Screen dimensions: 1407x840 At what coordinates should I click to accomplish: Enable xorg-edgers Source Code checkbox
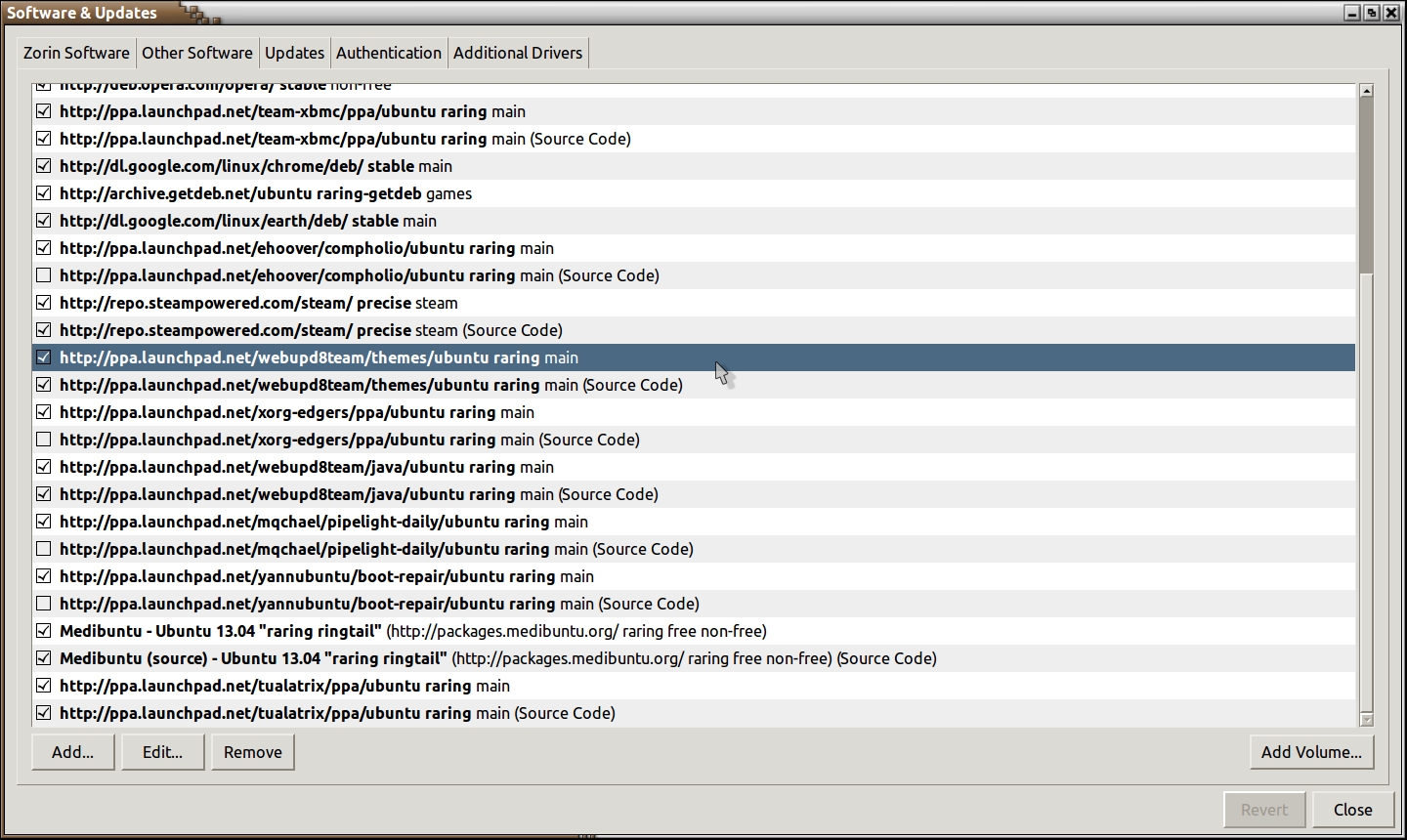tap(44, 440)
